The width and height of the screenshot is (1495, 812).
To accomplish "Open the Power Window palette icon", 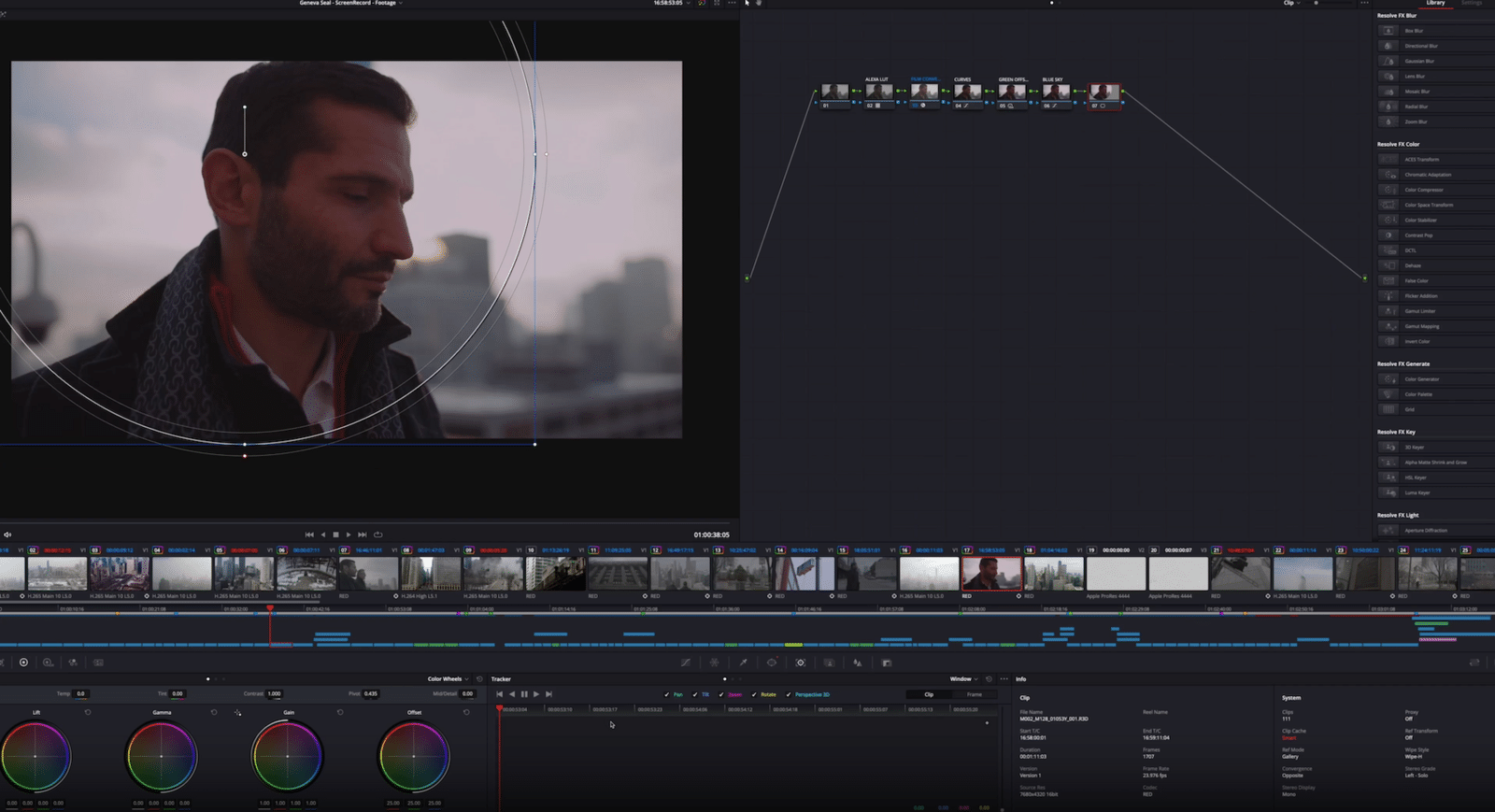I will (x=772, y=662).
